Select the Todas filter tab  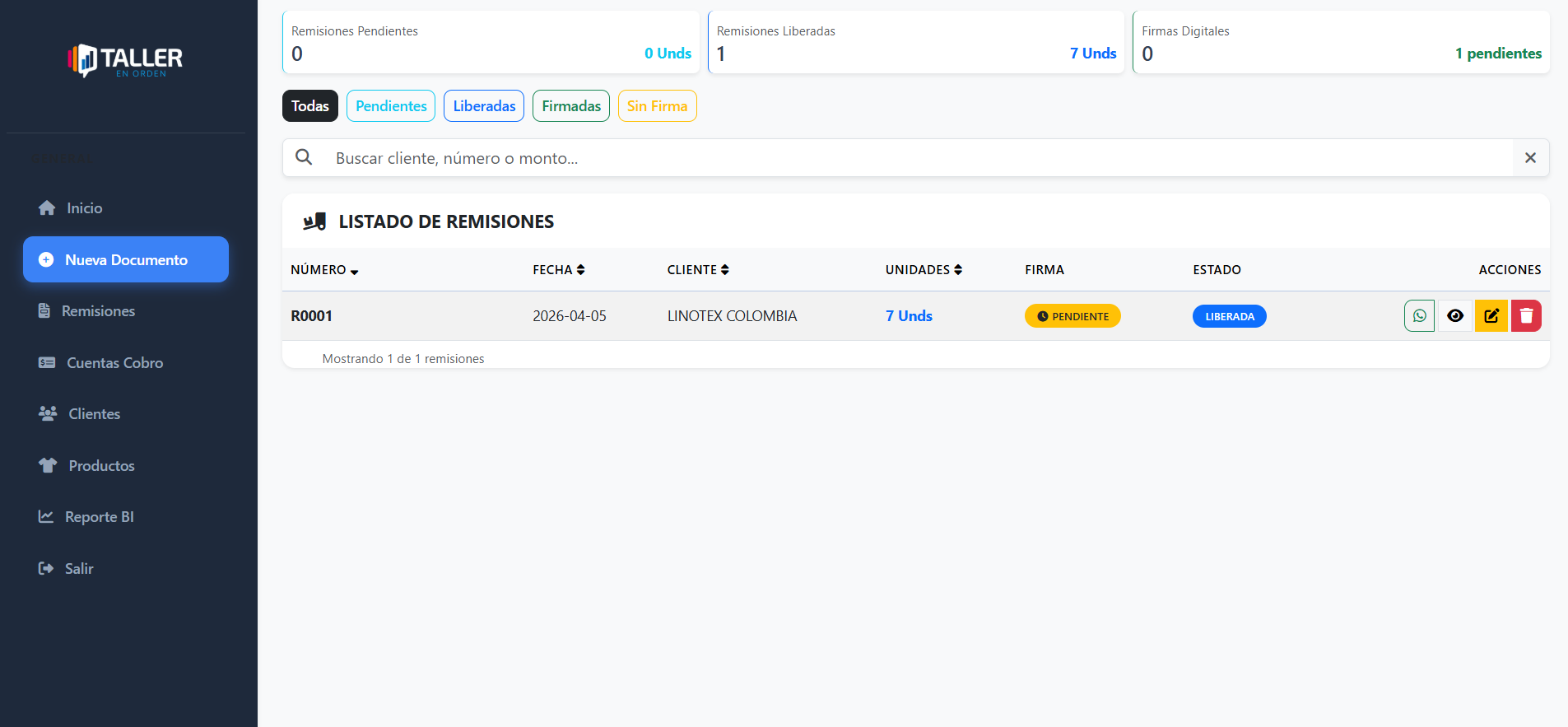tap(309, 106)
